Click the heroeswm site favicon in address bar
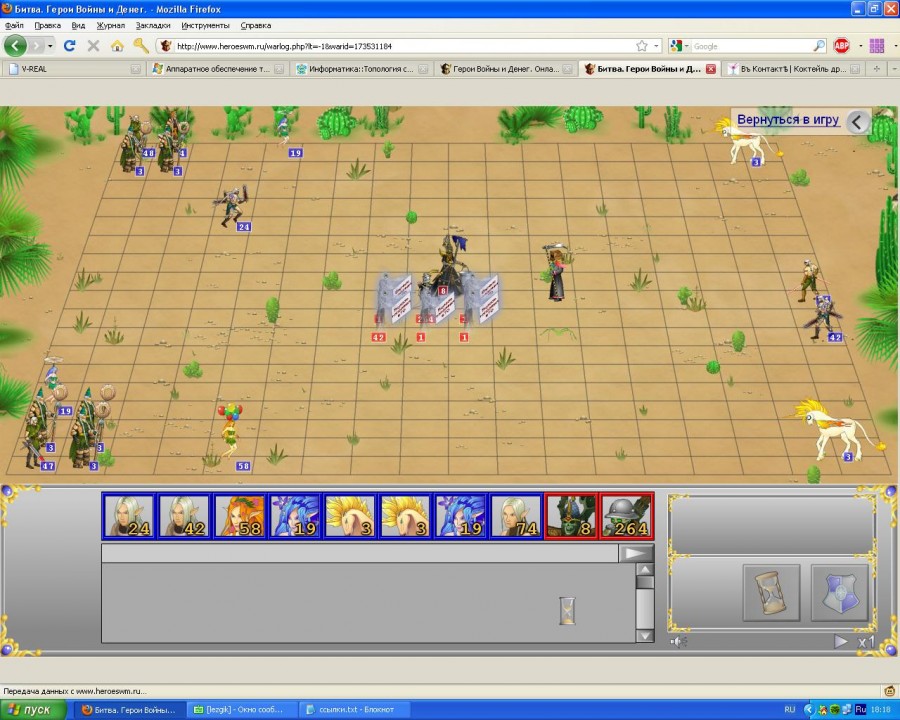The width and height of the screenshot is (900, 720). click(x=166, y=46)
